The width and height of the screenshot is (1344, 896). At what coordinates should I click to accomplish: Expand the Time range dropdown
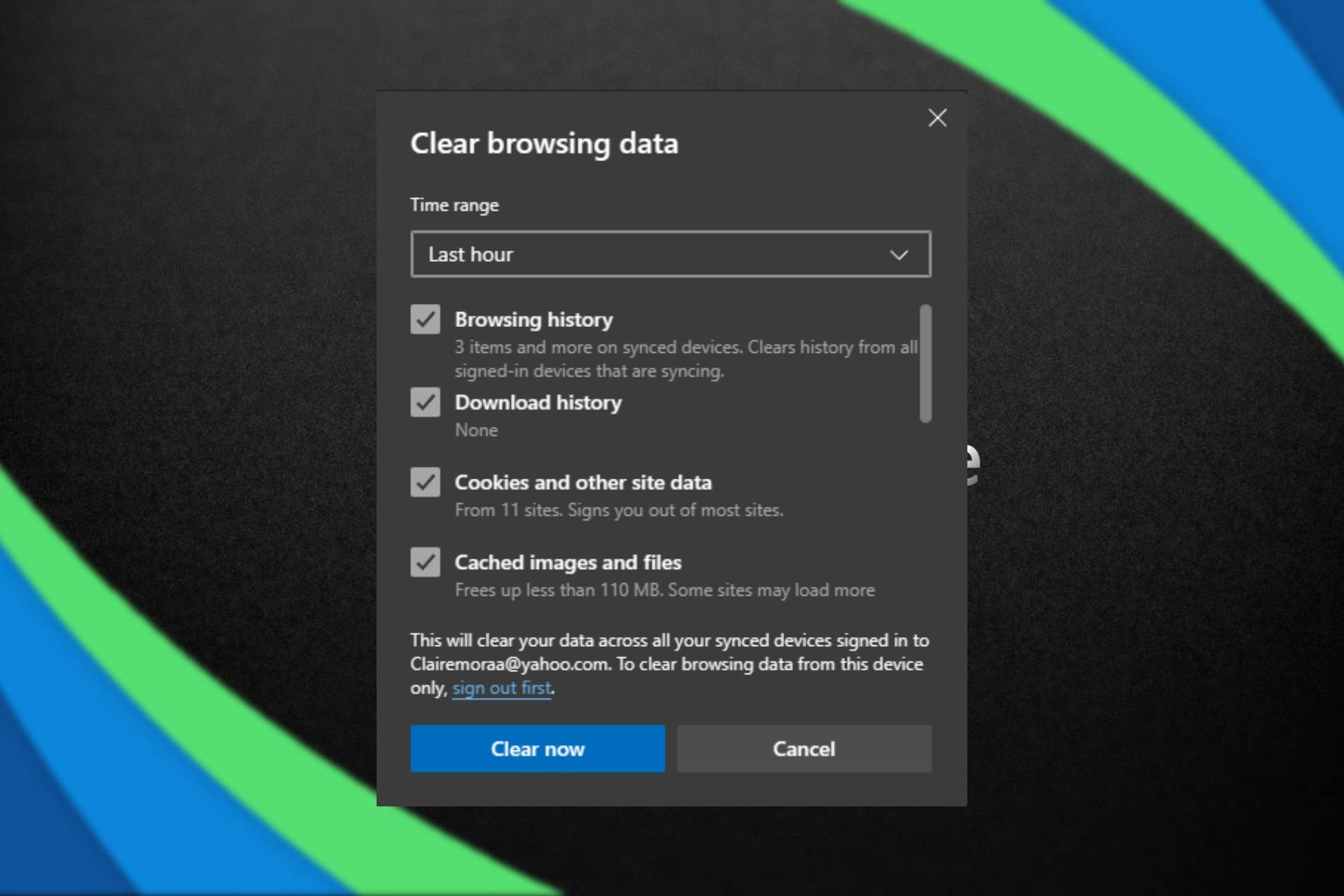pyautogui.click(x=670, y=253)
